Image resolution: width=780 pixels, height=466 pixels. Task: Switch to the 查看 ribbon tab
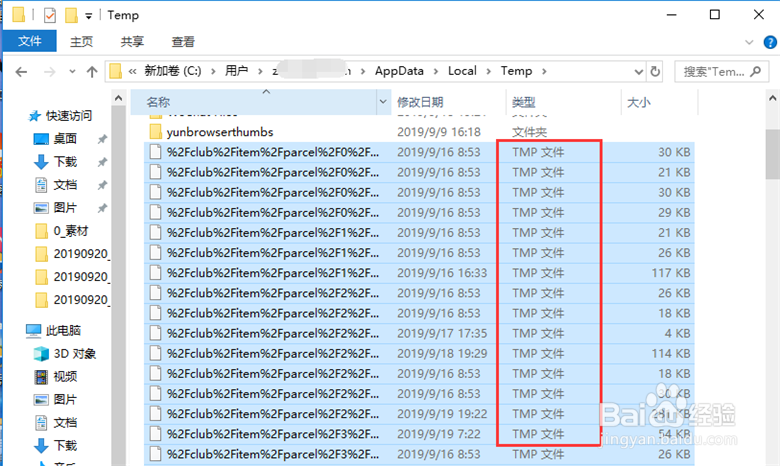pos(183,42)
